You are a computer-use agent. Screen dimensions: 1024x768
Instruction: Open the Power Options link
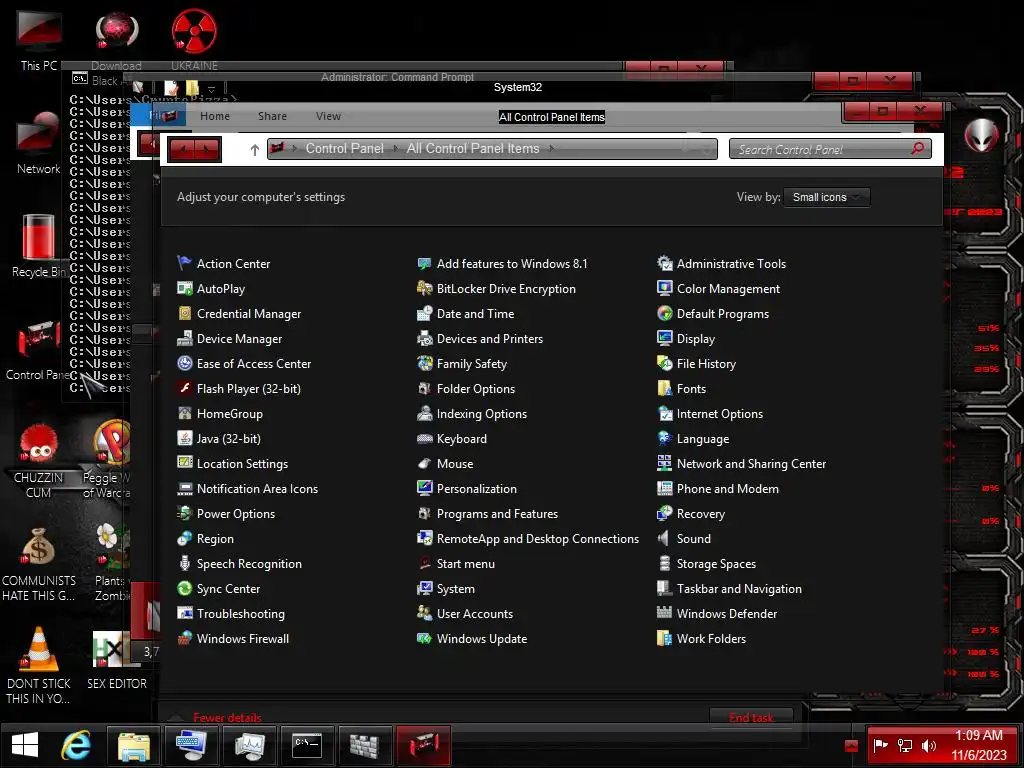(236, 514)
